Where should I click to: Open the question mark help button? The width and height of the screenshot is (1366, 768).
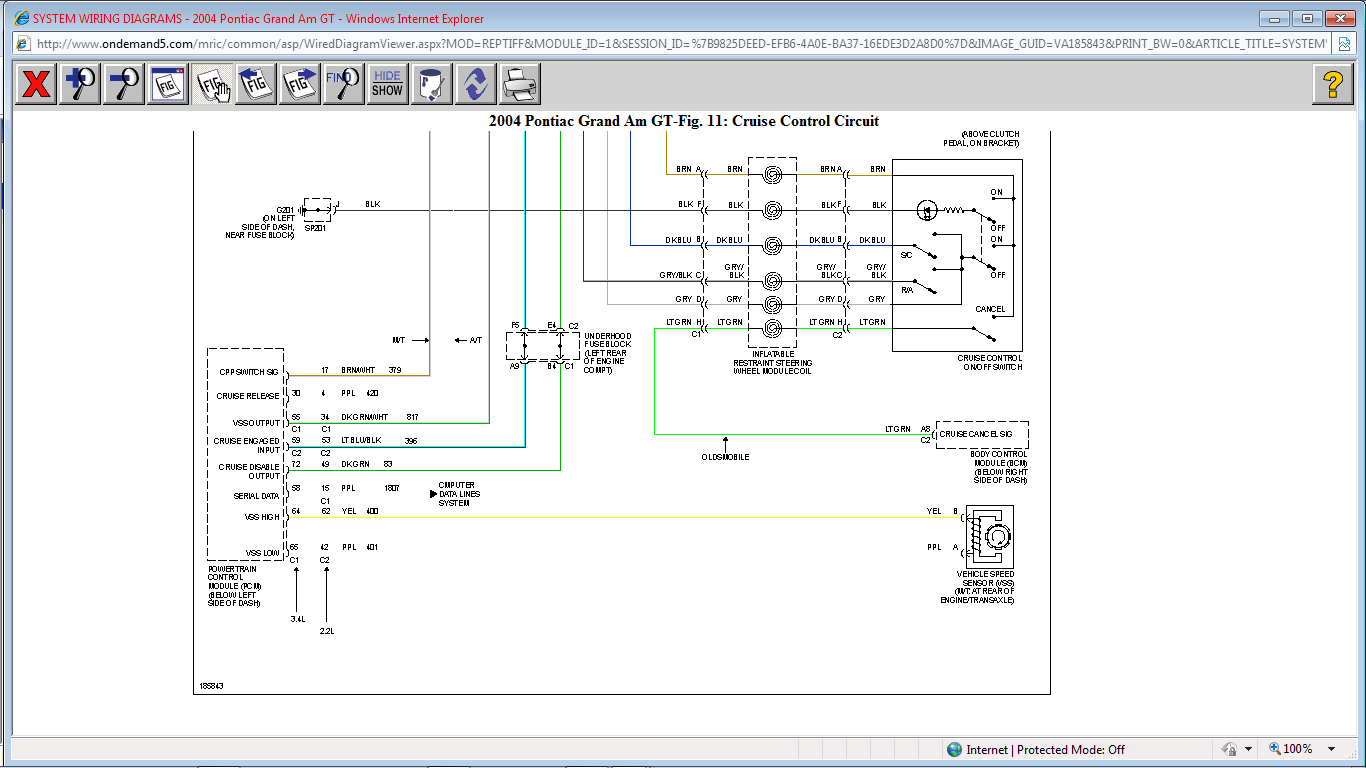pyautogui.click(x=1332, y=84)
